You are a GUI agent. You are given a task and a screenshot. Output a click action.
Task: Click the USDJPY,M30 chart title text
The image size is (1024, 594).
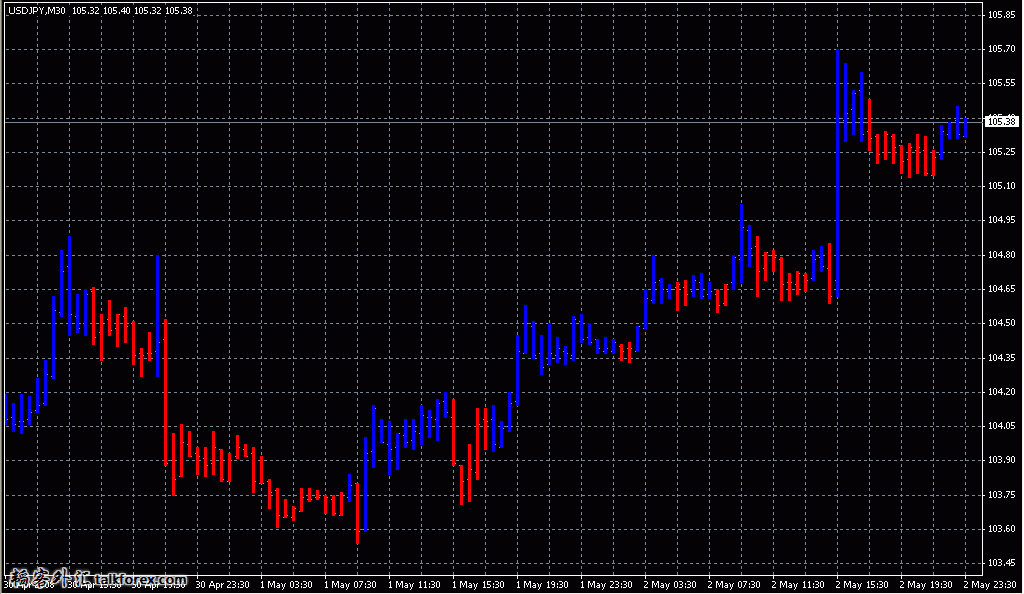tap(37, 10)
